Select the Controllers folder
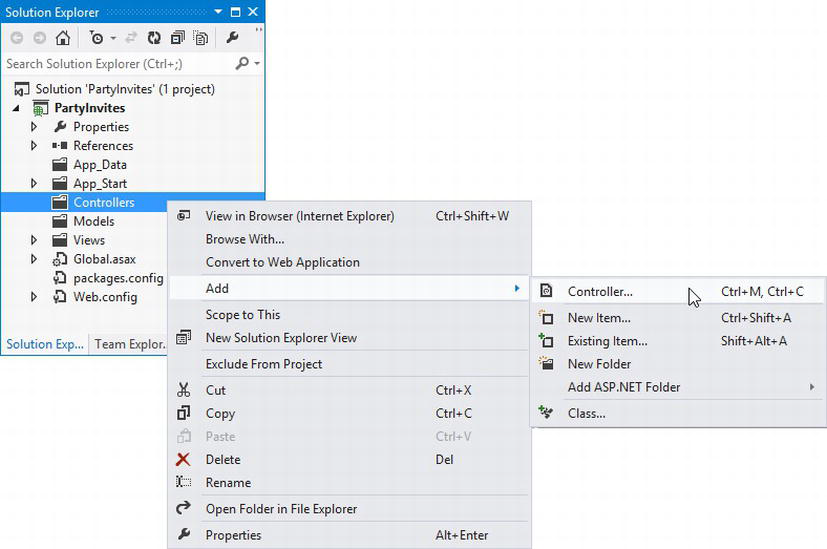The image size is (827, 549). pyautogui.click(x=104, y=203)
